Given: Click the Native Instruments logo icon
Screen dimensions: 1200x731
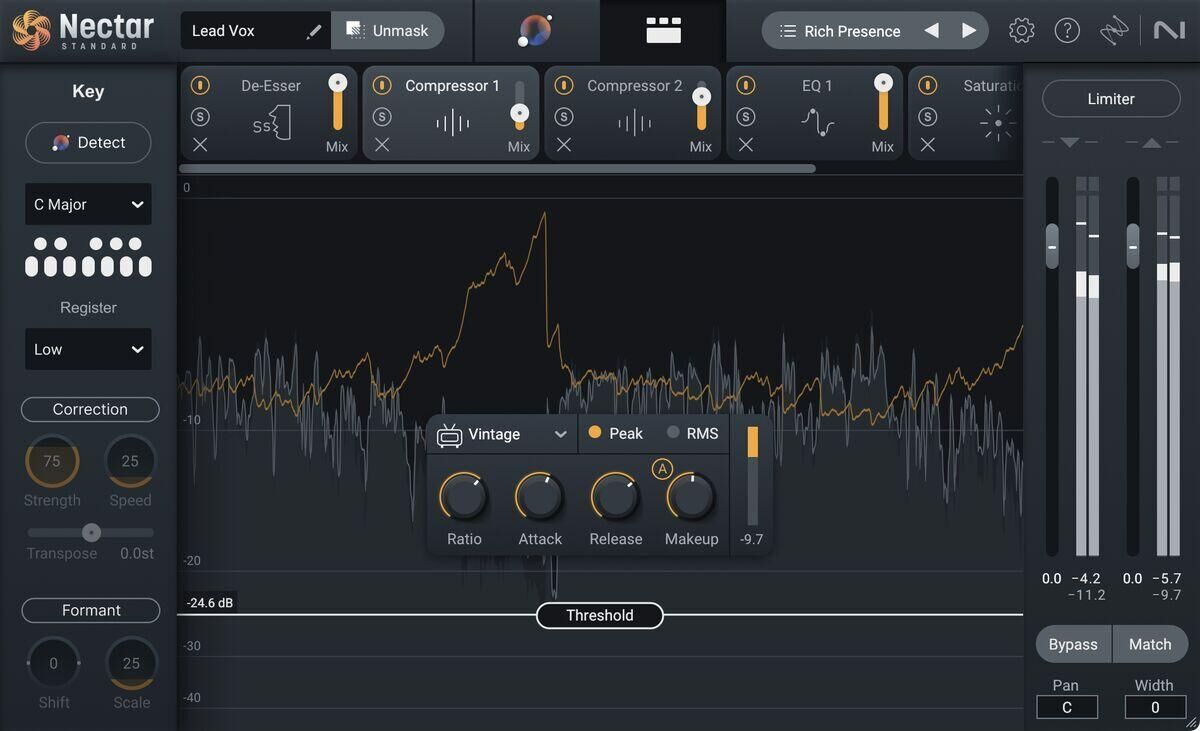Looking at the screenshot, I should tap(1168, 31).
